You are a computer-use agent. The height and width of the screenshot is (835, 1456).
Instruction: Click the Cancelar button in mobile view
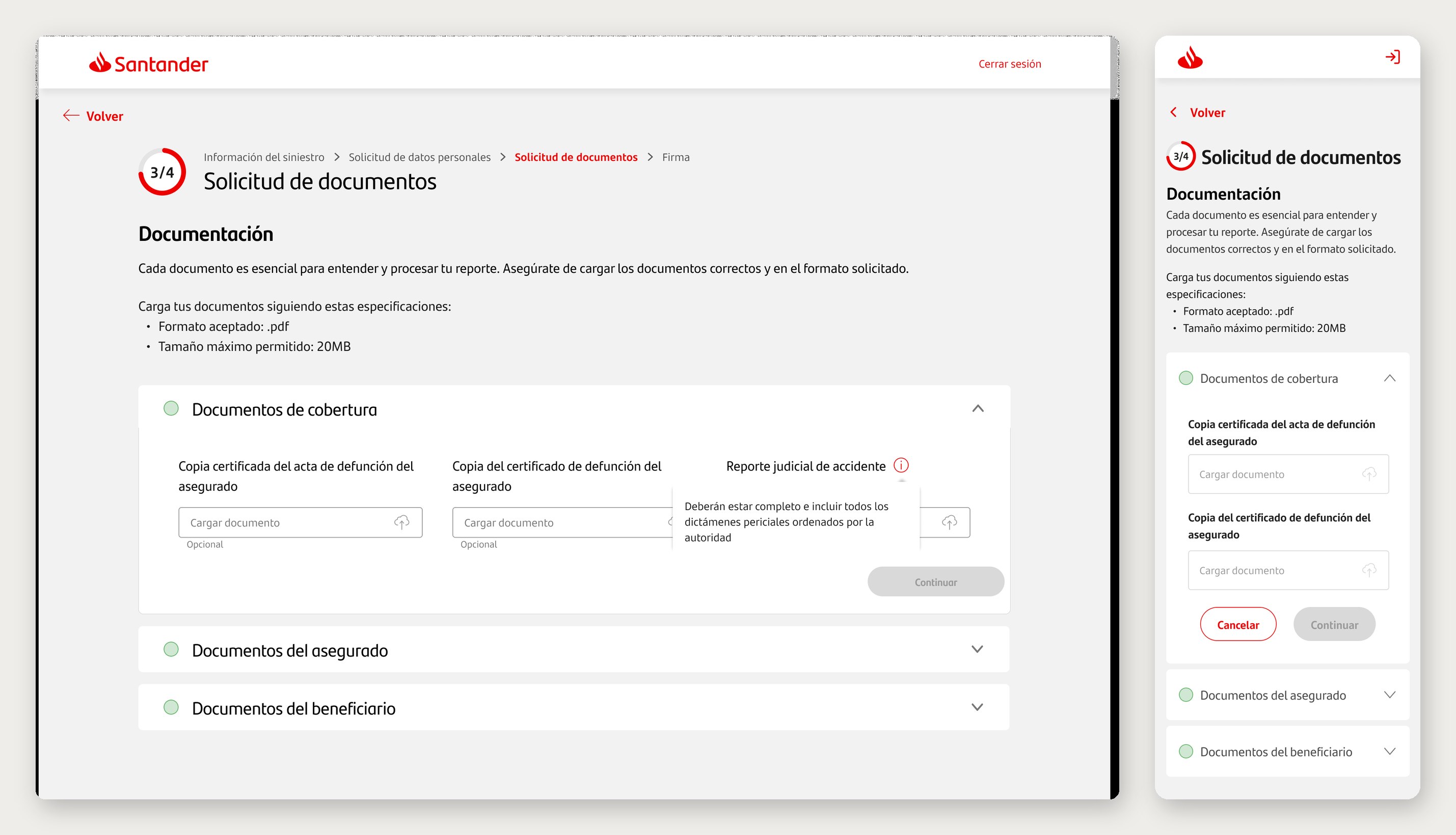[1238, 624]
